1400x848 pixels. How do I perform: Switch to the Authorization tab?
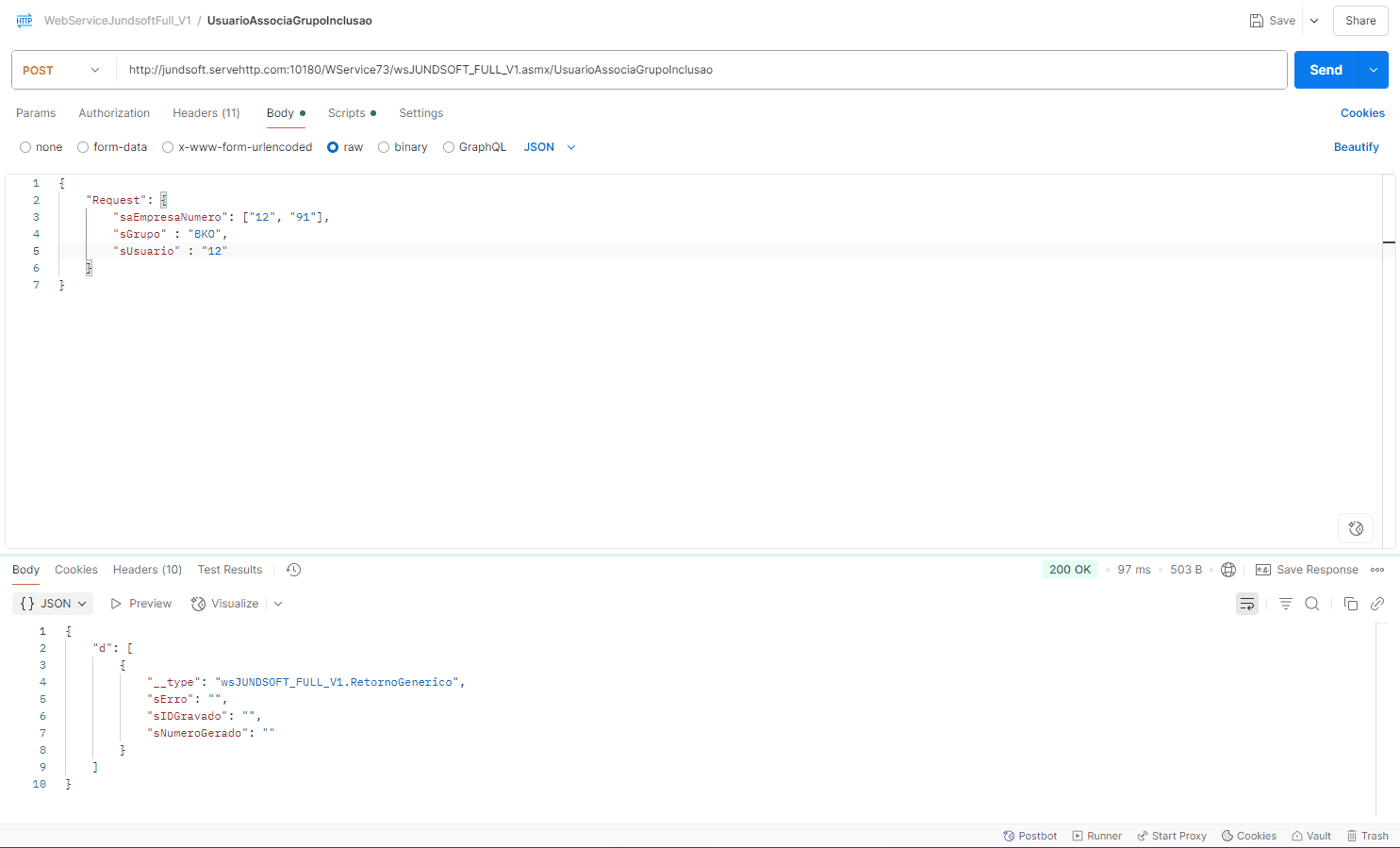coord(114,113)
